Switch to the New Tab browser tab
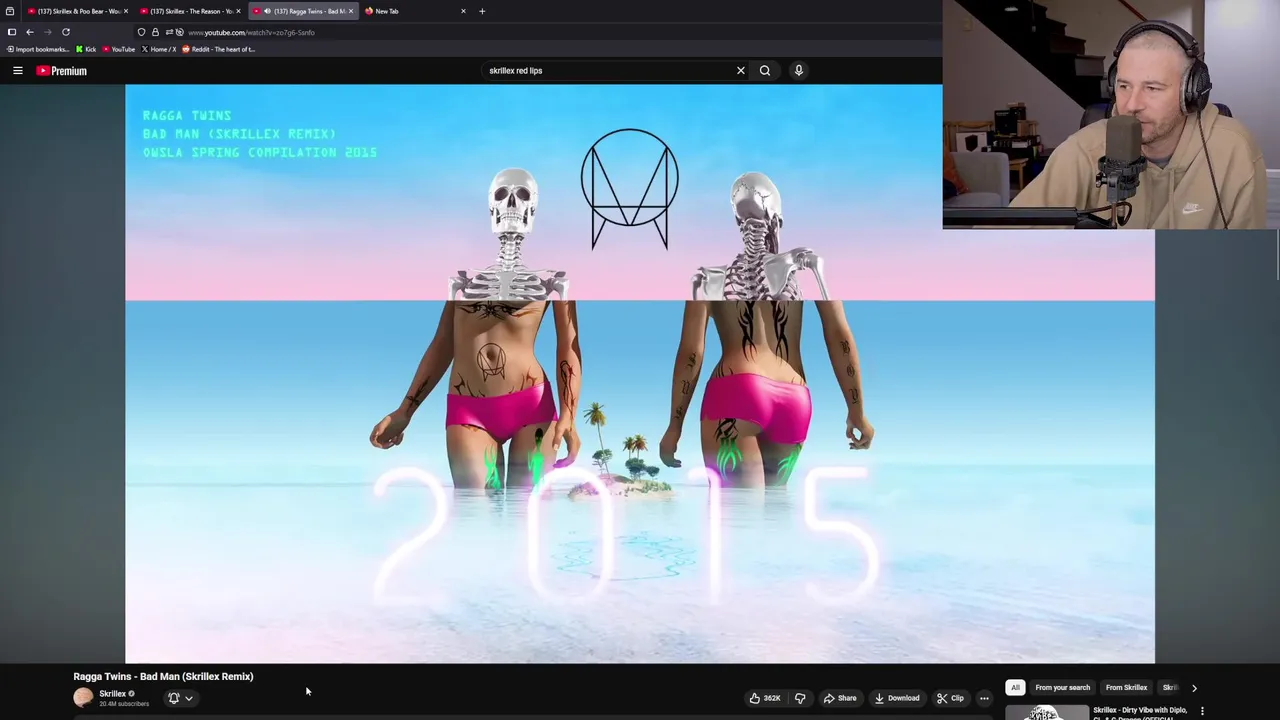This screenshot has width=1280, height=720. 415,11
